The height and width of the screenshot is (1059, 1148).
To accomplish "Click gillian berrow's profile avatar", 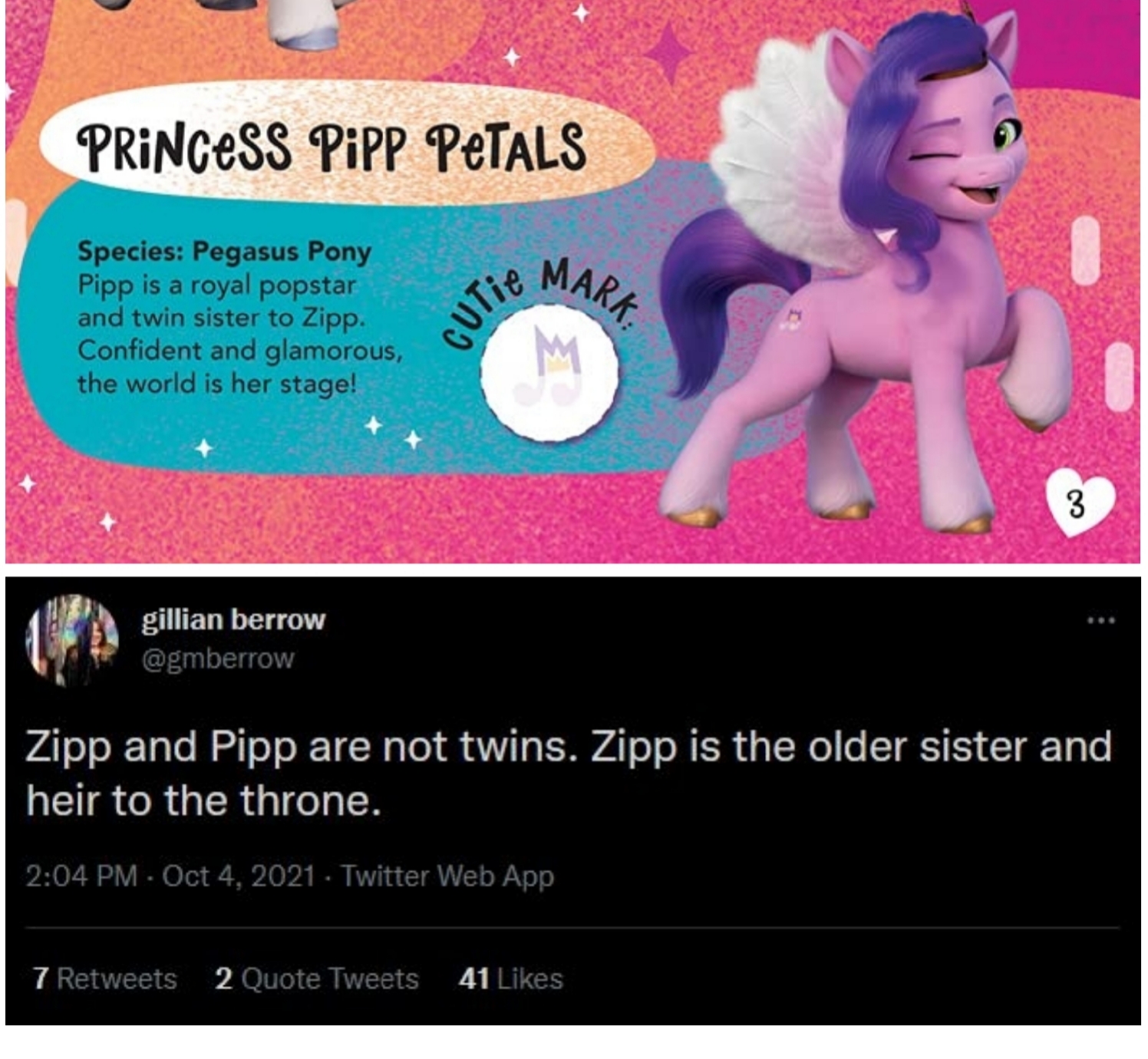I will coord(71,640).
